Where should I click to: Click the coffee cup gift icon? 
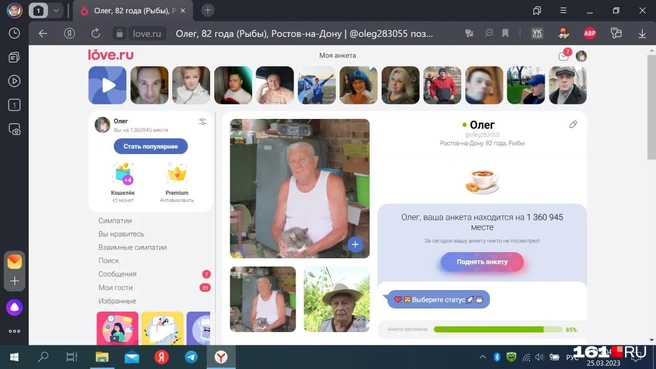(x=482, y=182)
